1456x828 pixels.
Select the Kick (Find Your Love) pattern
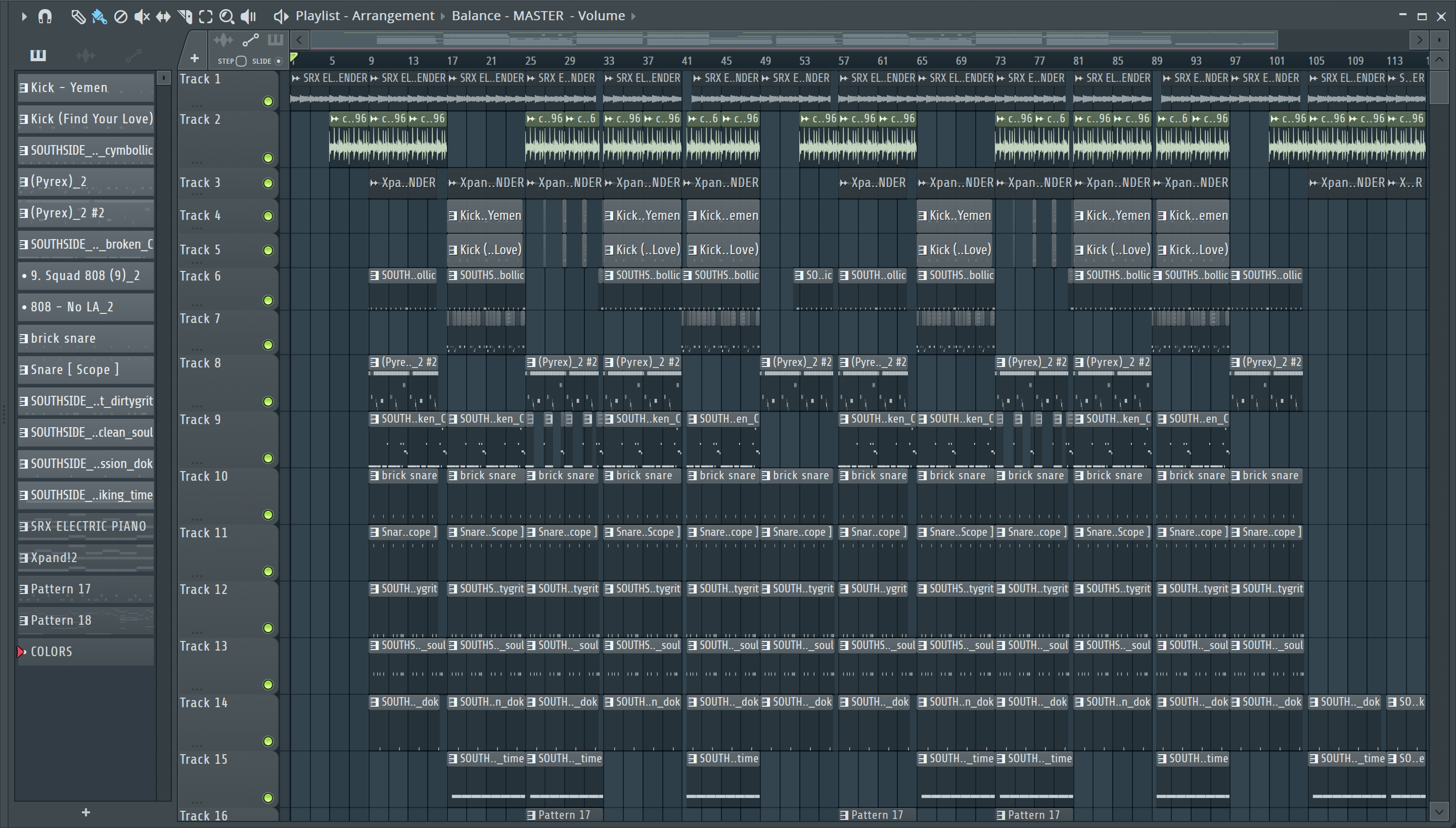point(86,119)
